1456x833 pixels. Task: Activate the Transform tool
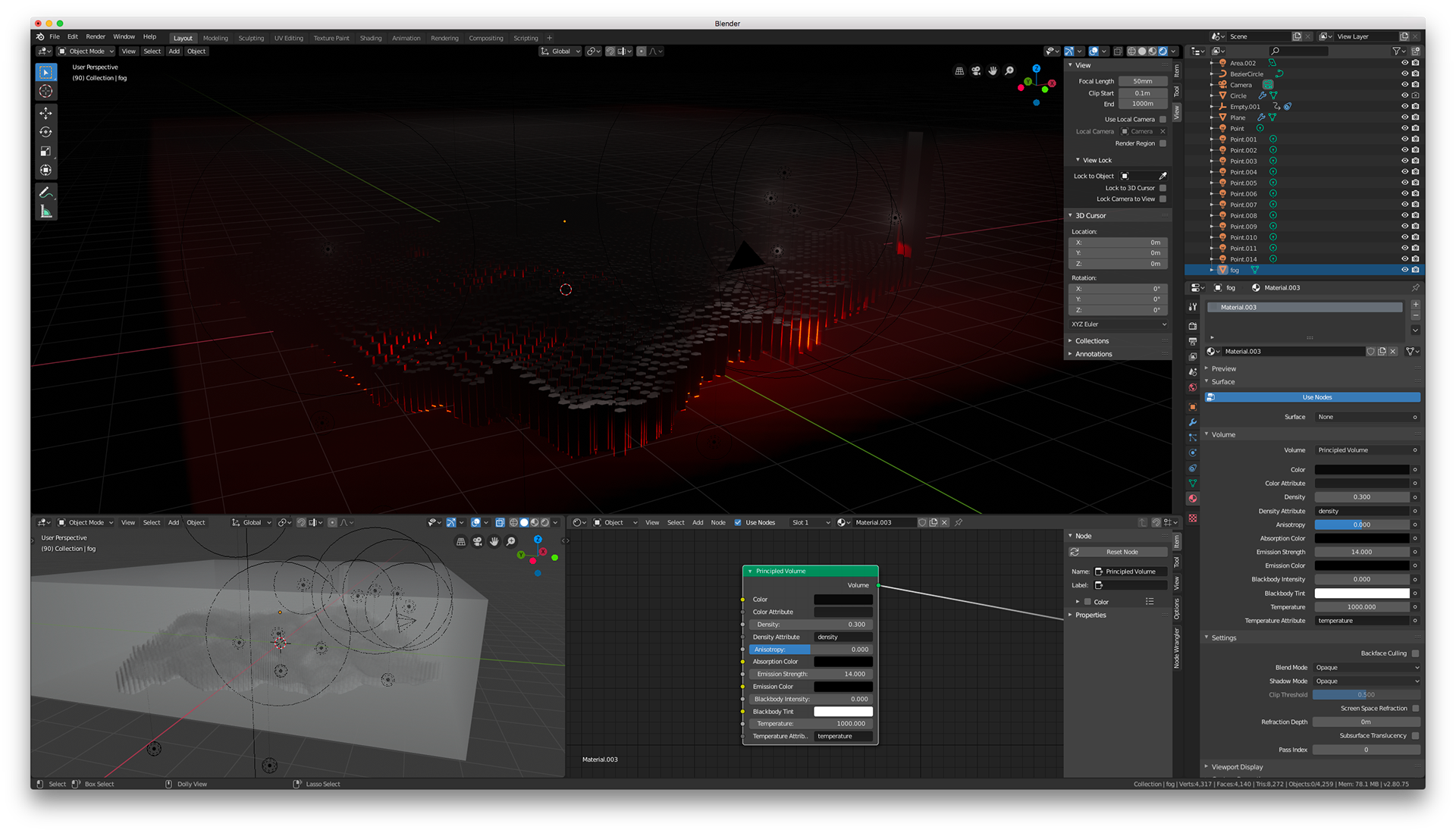pos(46,170)
